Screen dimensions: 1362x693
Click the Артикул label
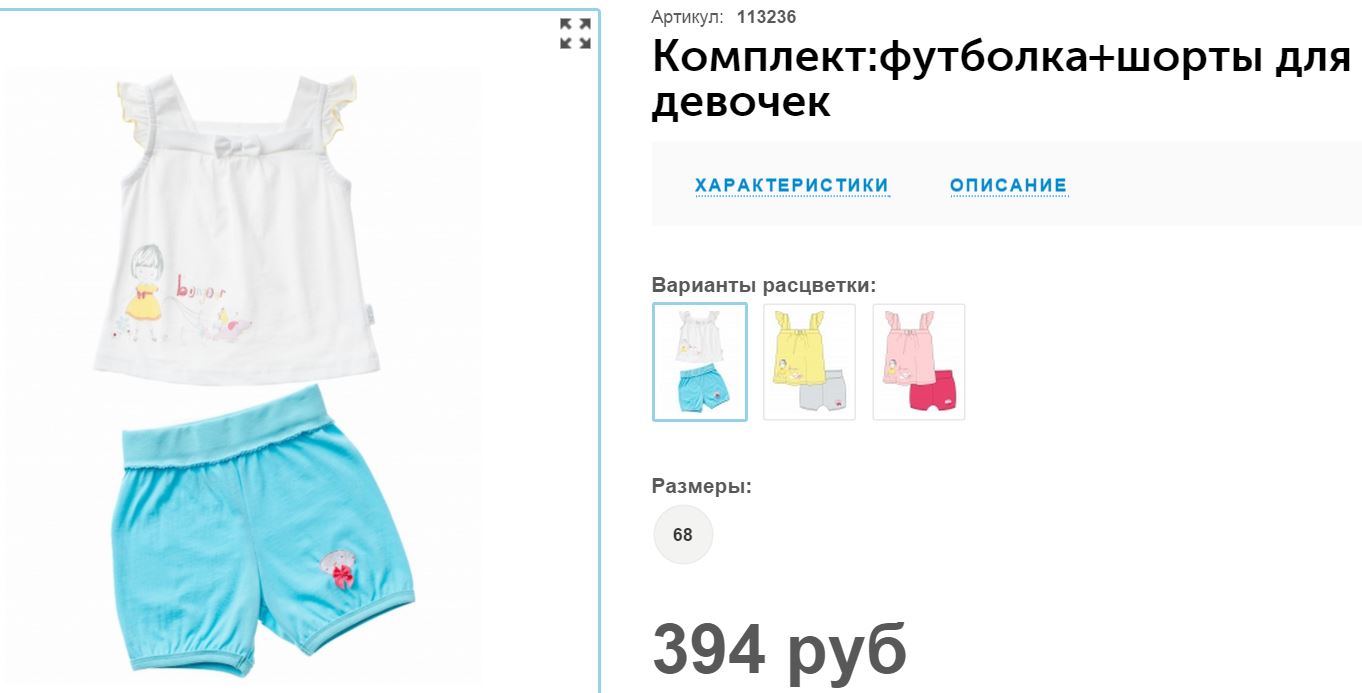(x=686, y=17)
